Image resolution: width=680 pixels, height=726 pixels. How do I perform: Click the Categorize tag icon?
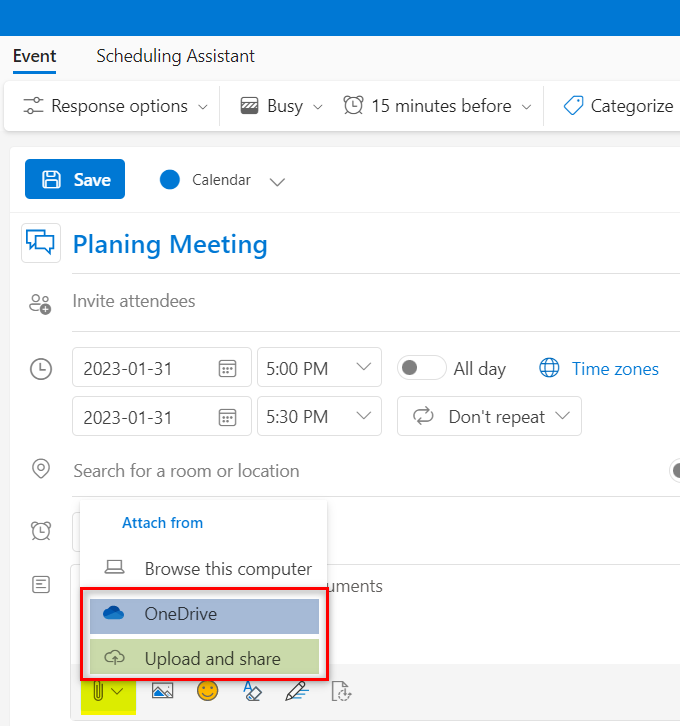pos(573,106)
